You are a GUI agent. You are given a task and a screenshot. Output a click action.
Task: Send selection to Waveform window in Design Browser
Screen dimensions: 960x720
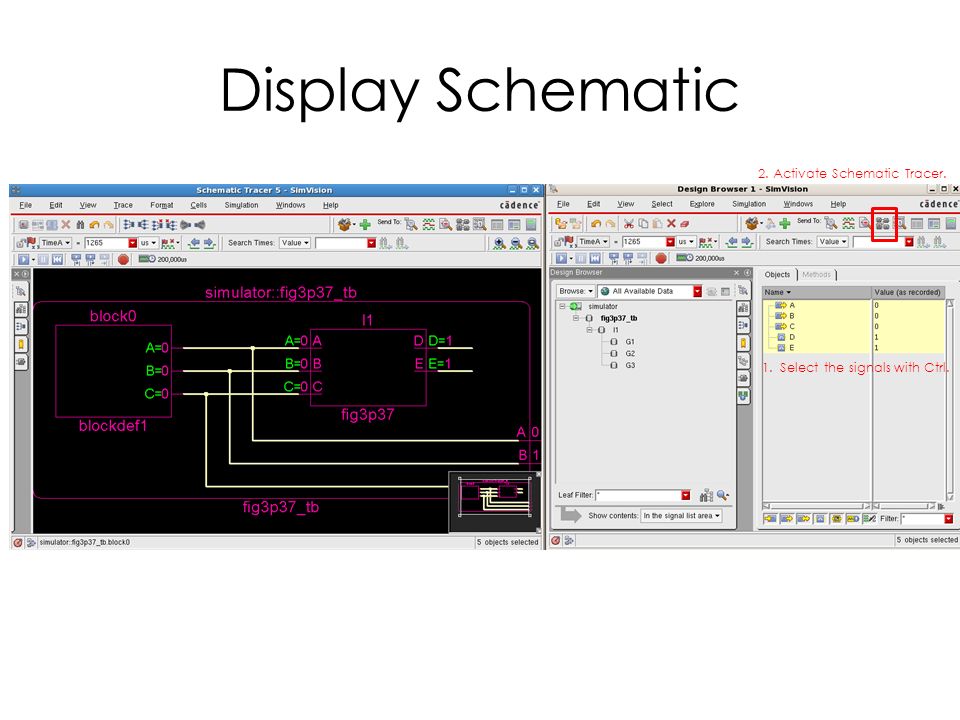pos(848,223)
